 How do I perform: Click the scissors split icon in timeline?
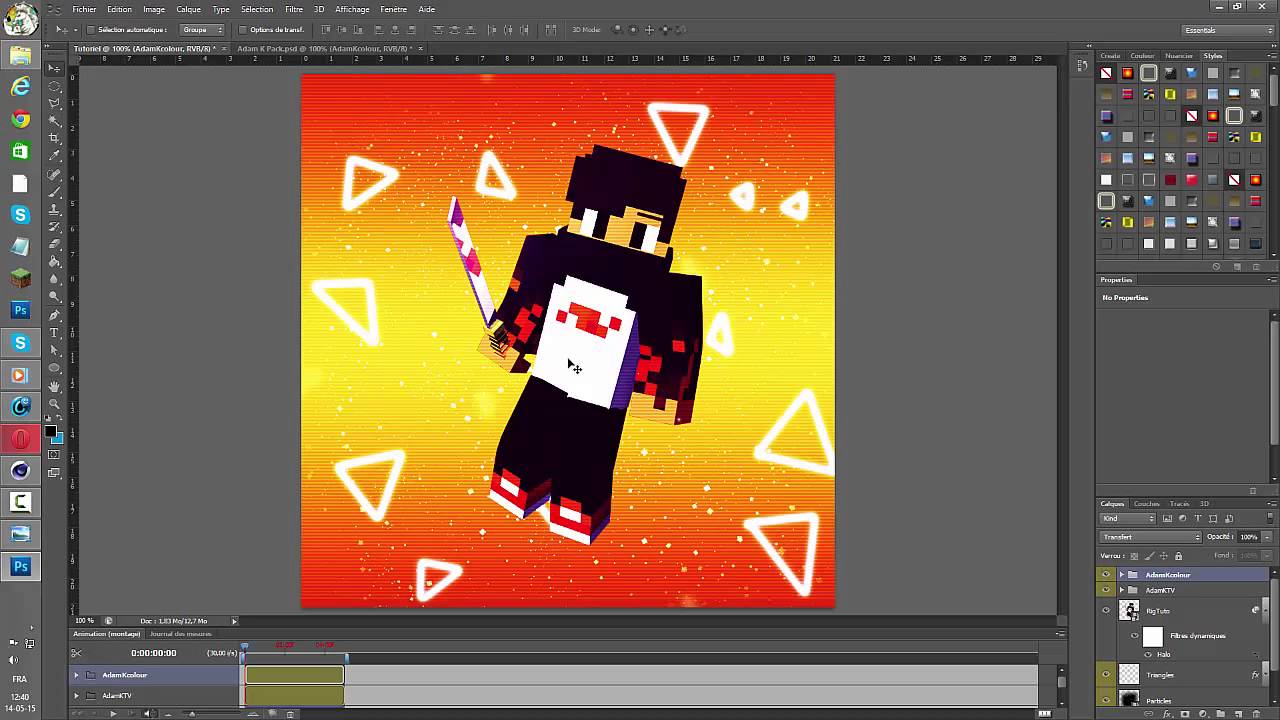coord(76,653)
